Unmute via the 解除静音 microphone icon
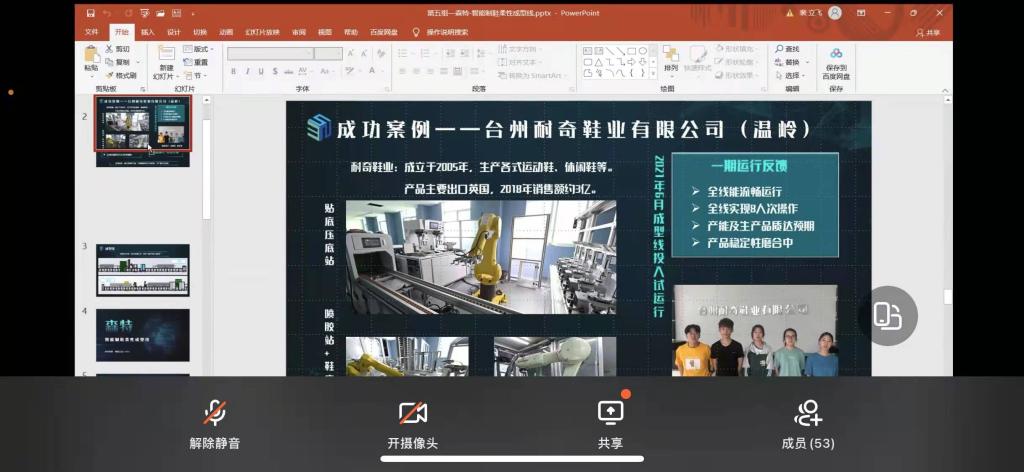 point(215,413)
